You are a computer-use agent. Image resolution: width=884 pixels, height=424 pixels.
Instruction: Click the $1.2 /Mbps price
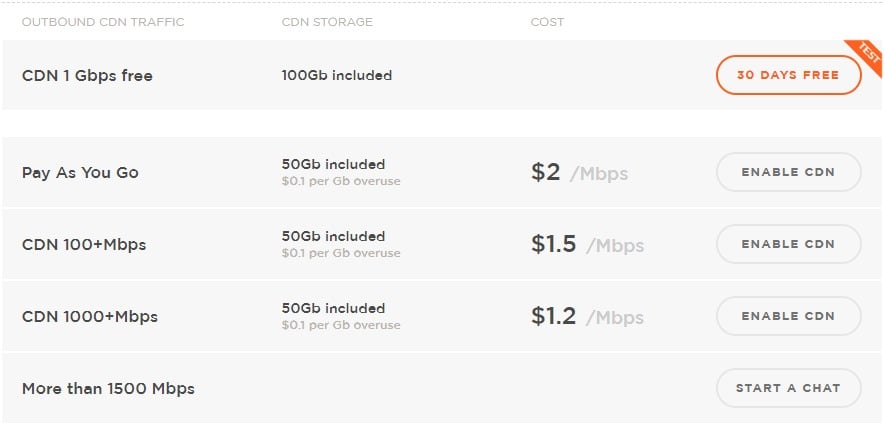coord(587,316)
